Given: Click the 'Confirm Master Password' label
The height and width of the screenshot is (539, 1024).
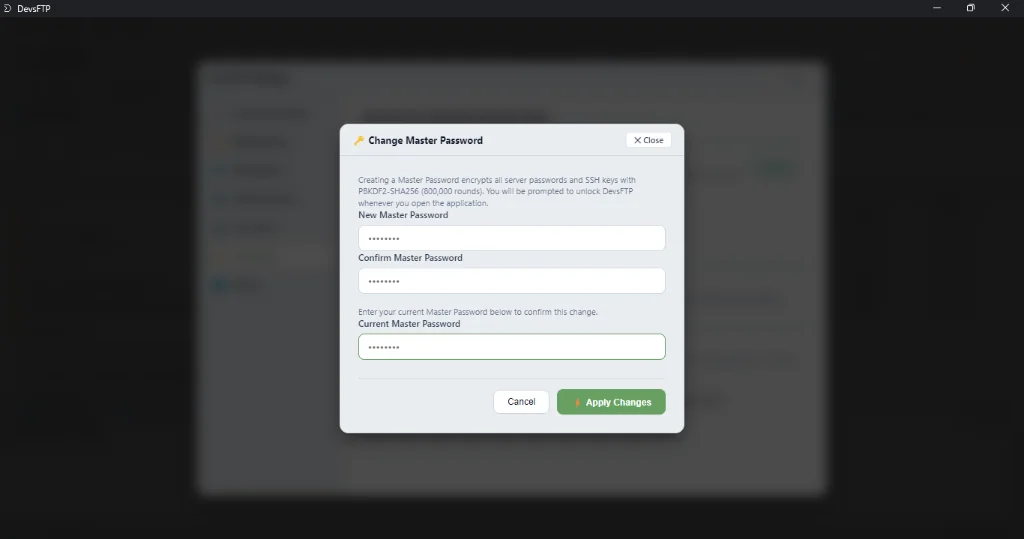Looking at the screenshot, I should [x=410, y=258].
